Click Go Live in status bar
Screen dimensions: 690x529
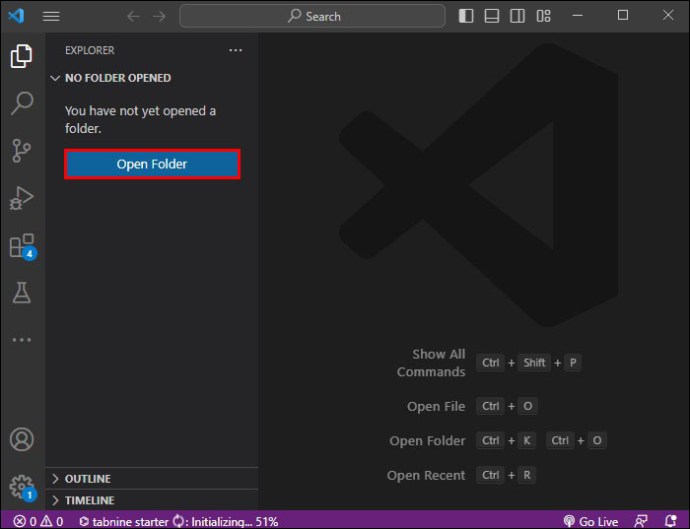coord(591,522)
